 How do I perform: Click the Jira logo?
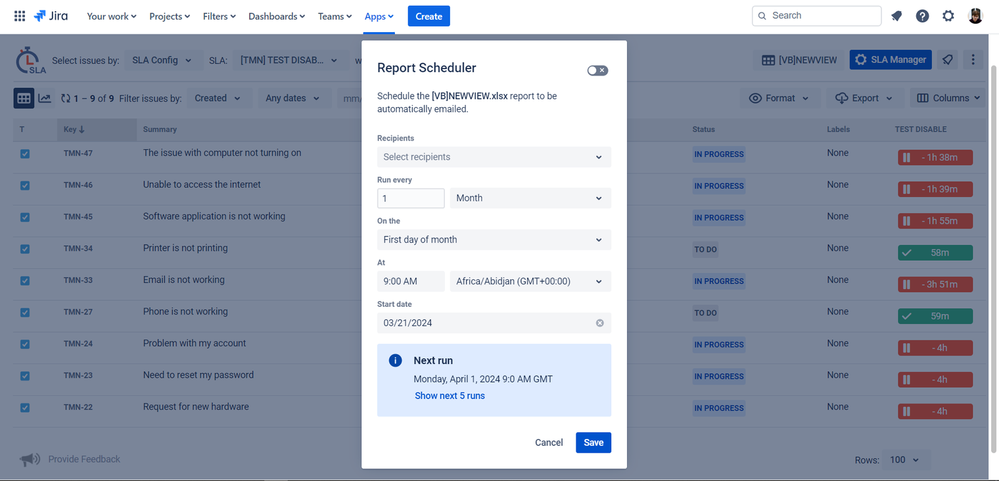click(x=51, y=16)
